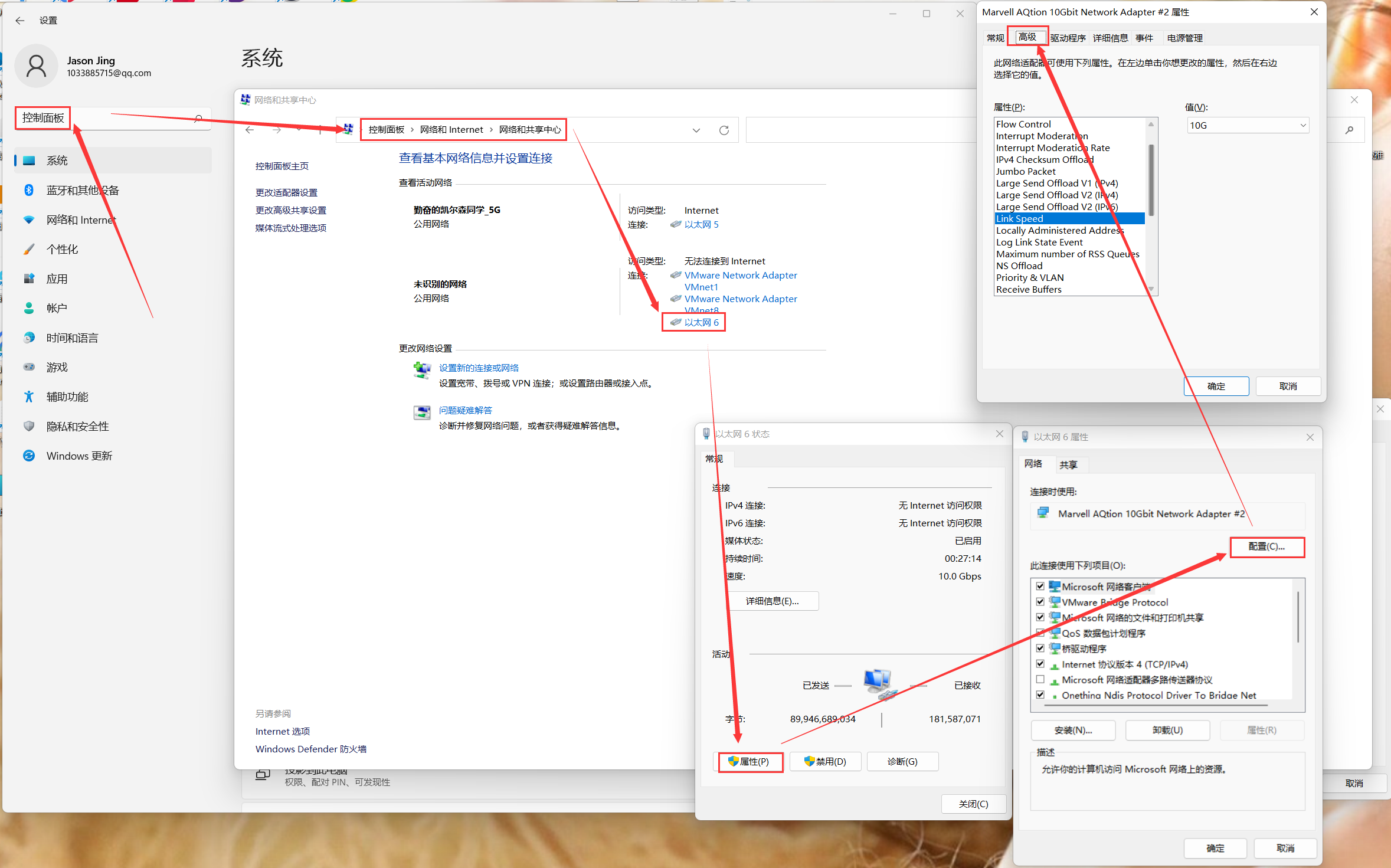Click the 配置(C)... button
1391x868 pixels.
(1266, 546)
